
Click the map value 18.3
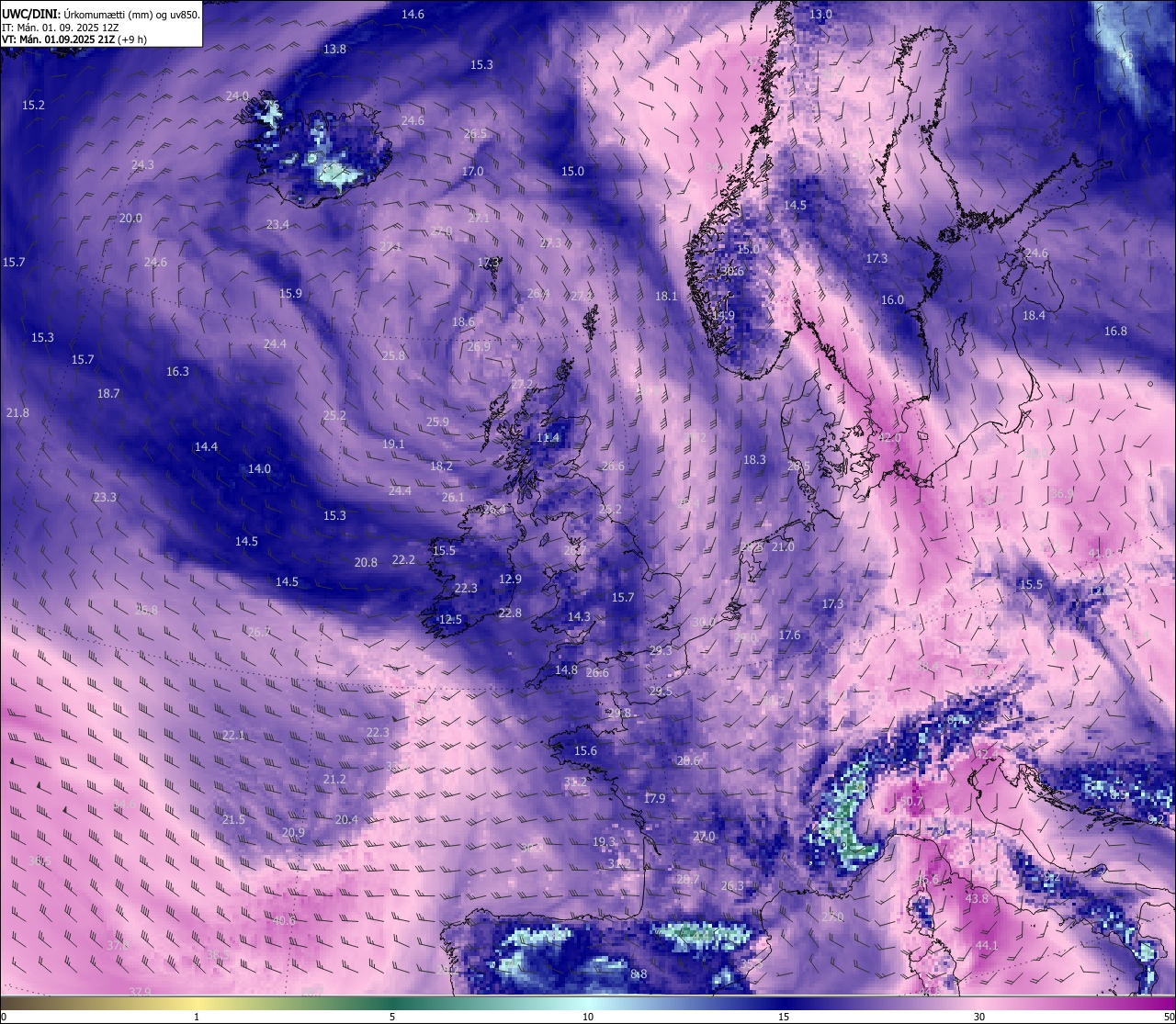tap(754, 459)
